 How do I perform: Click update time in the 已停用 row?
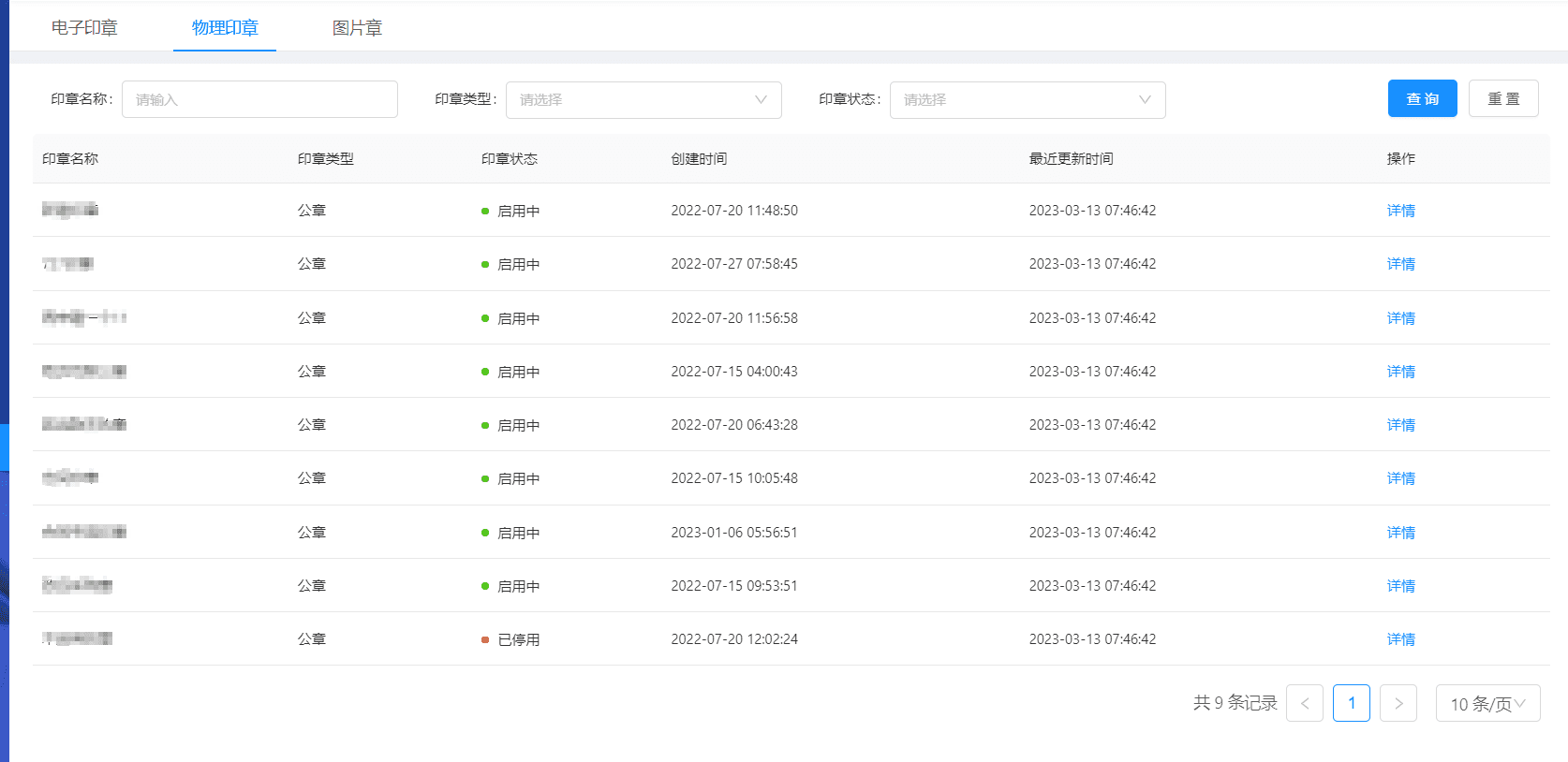(x=1093, y=639)
